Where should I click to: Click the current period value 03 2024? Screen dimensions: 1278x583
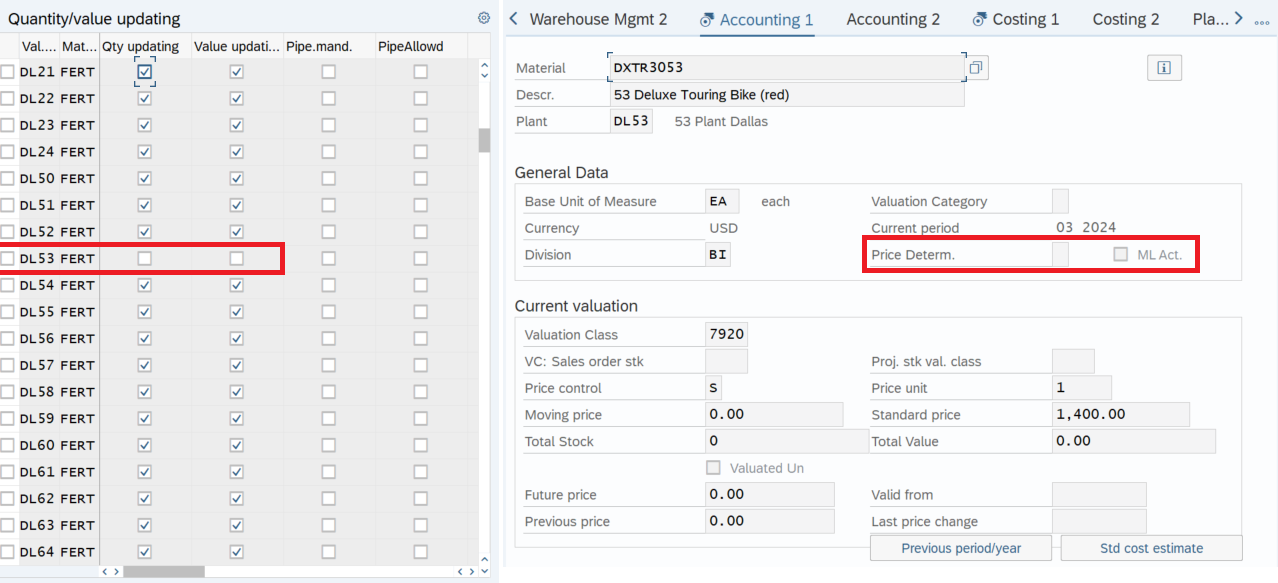(1086, 228)
